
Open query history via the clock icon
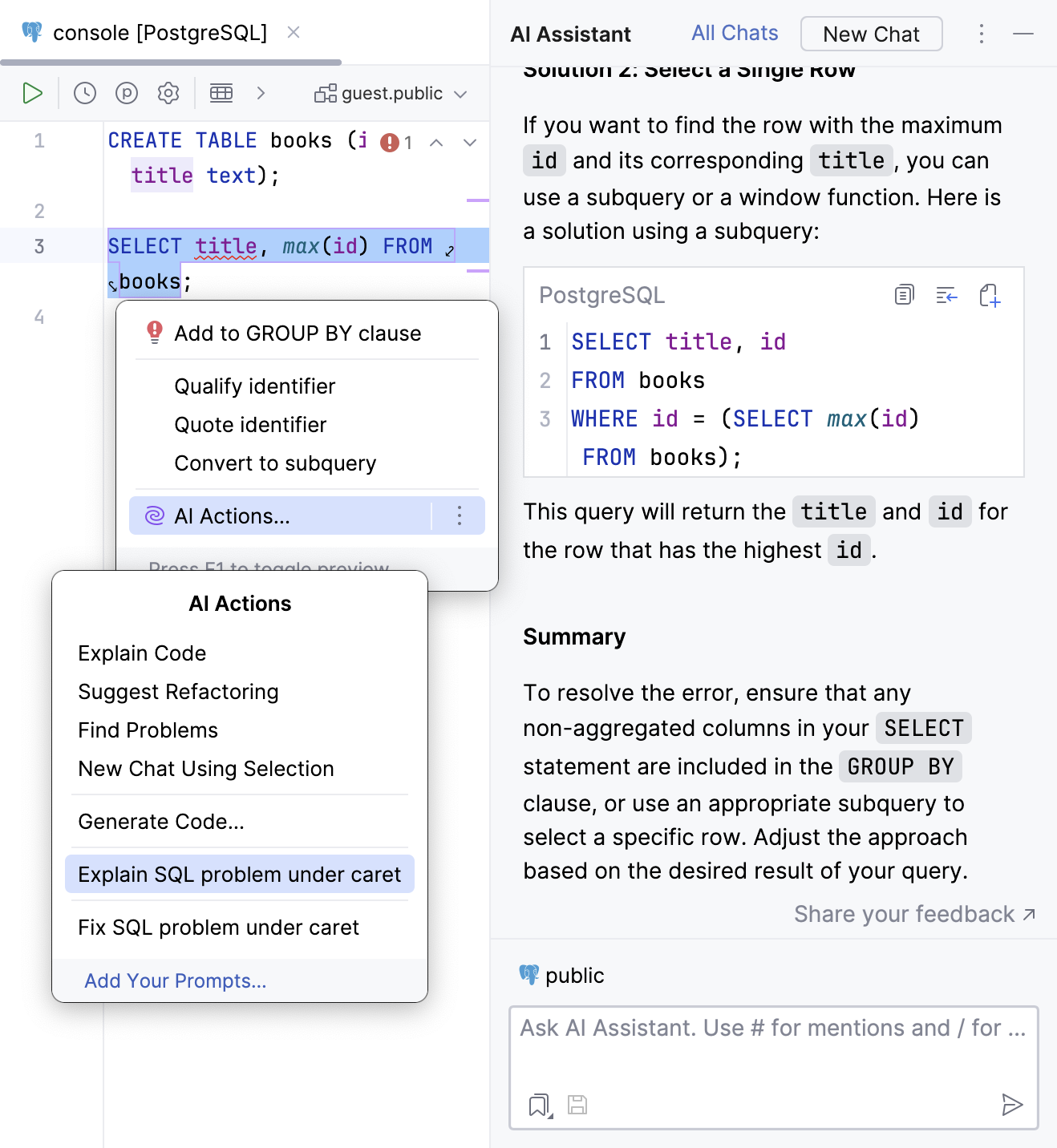[x=83, y=93]
